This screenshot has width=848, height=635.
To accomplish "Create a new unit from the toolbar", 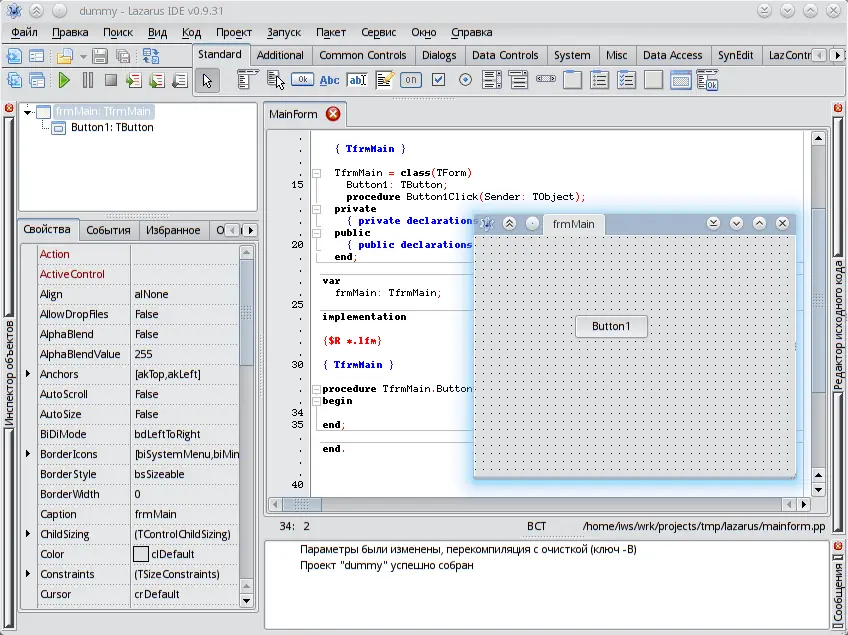I will click(x=14, y=56).
